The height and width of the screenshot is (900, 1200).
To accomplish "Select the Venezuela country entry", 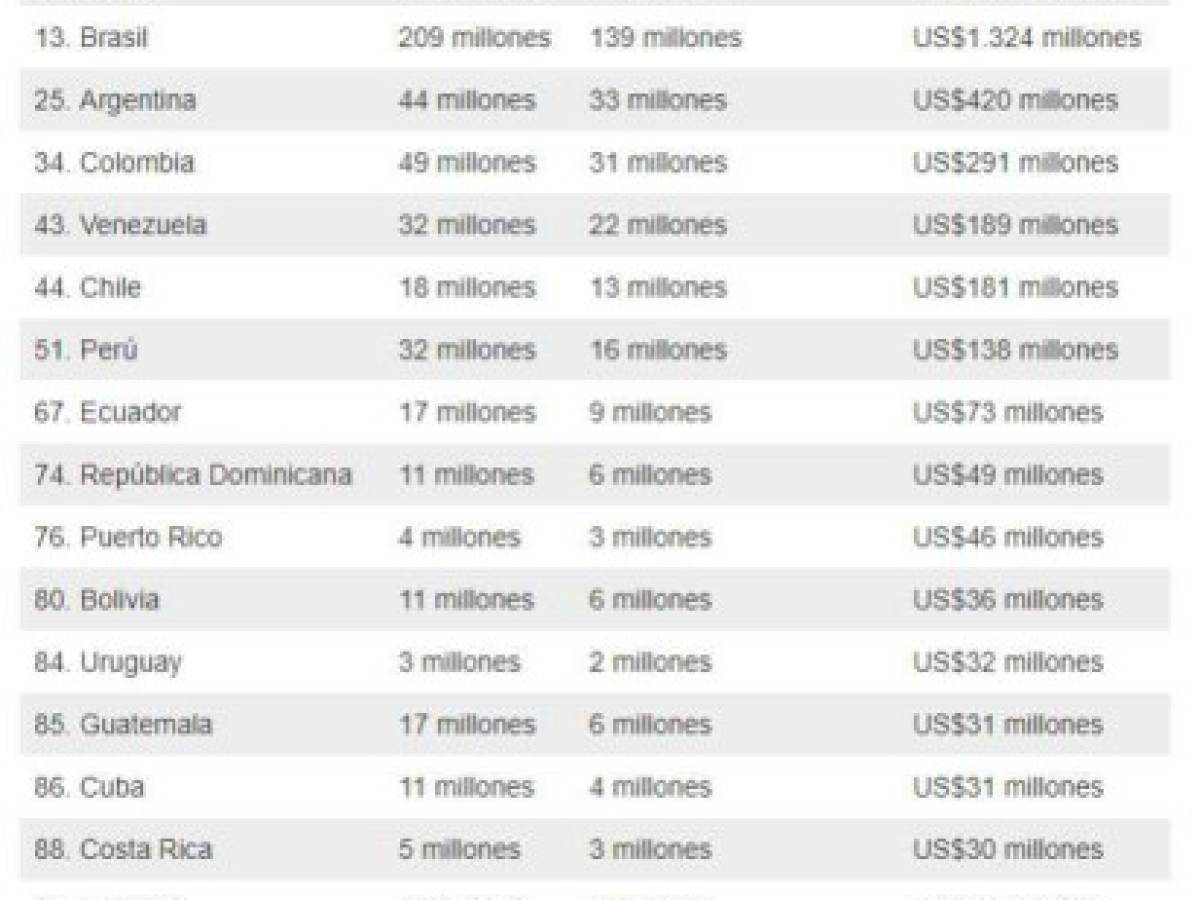I will (x=120, y=225).
